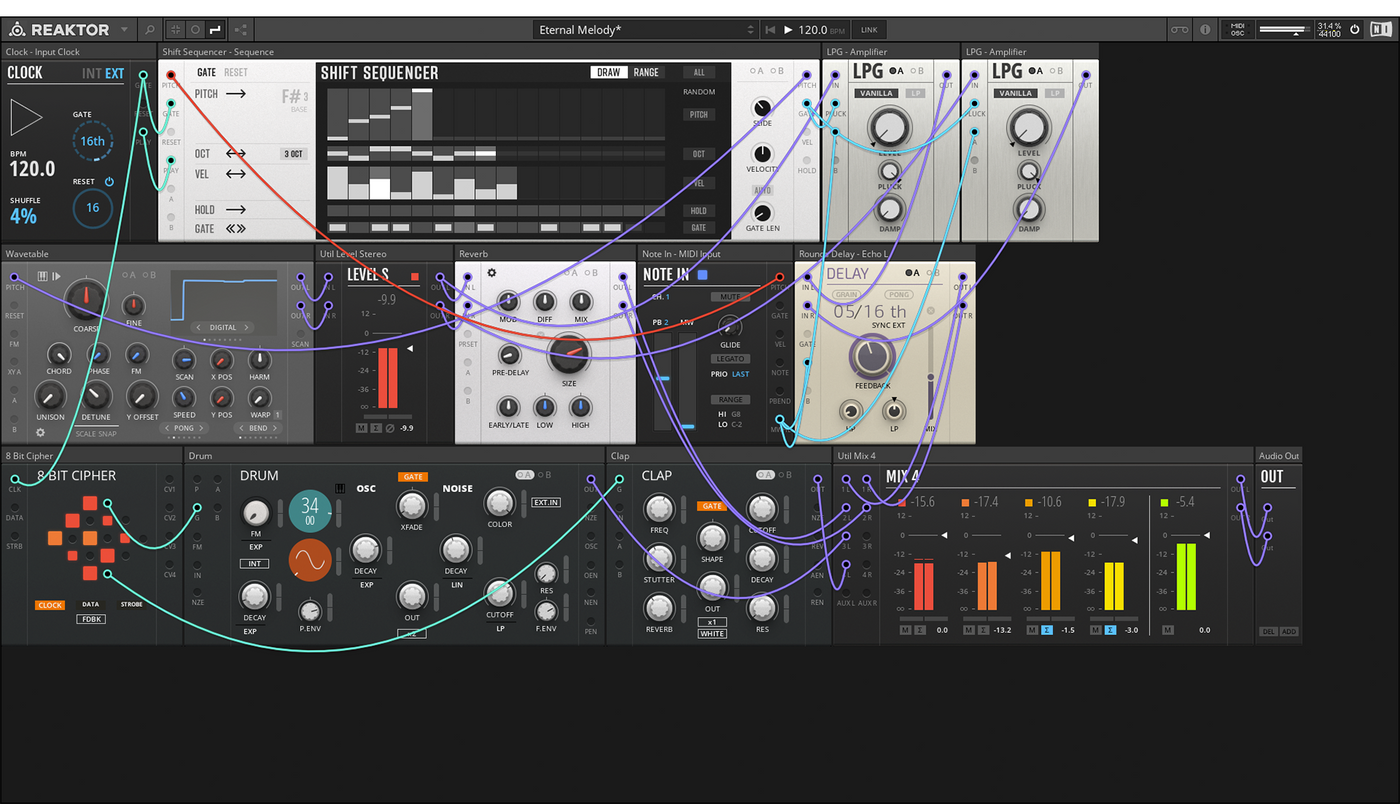
Task: Click the Reverb SIZE knob
Action: [x=569, y=355]
